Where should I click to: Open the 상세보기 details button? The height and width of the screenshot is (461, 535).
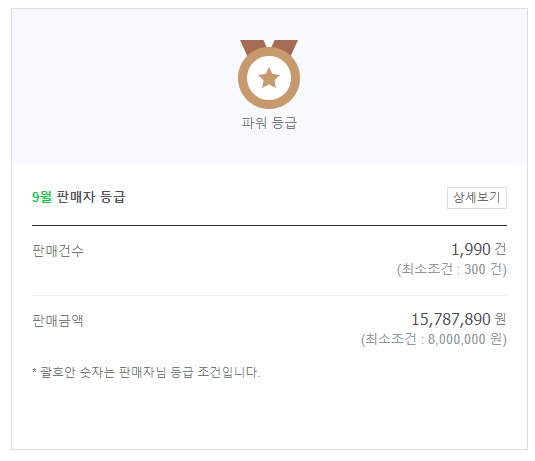coord(477,198)
